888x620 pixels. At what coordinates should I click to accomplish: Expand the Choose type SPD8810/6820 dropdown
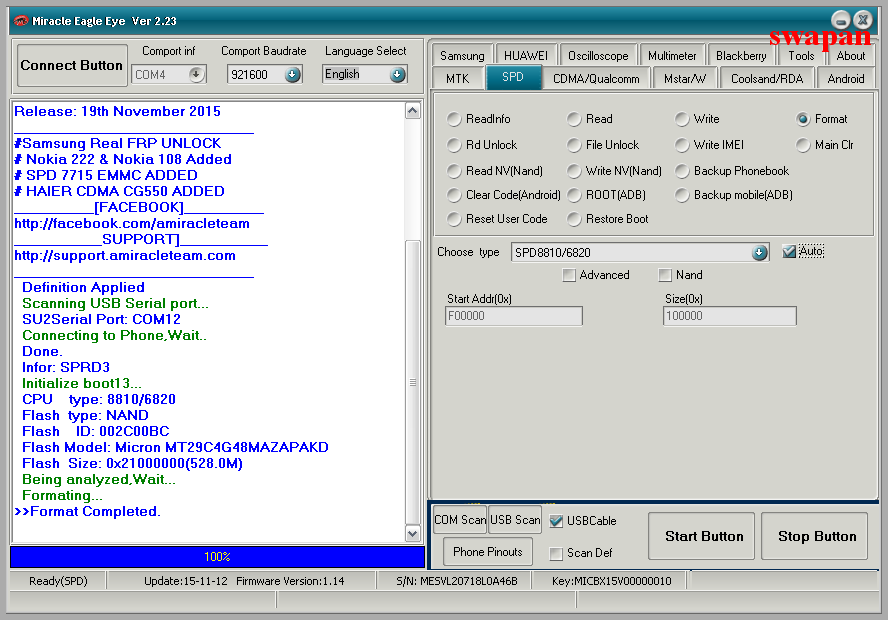coord(759,253)
